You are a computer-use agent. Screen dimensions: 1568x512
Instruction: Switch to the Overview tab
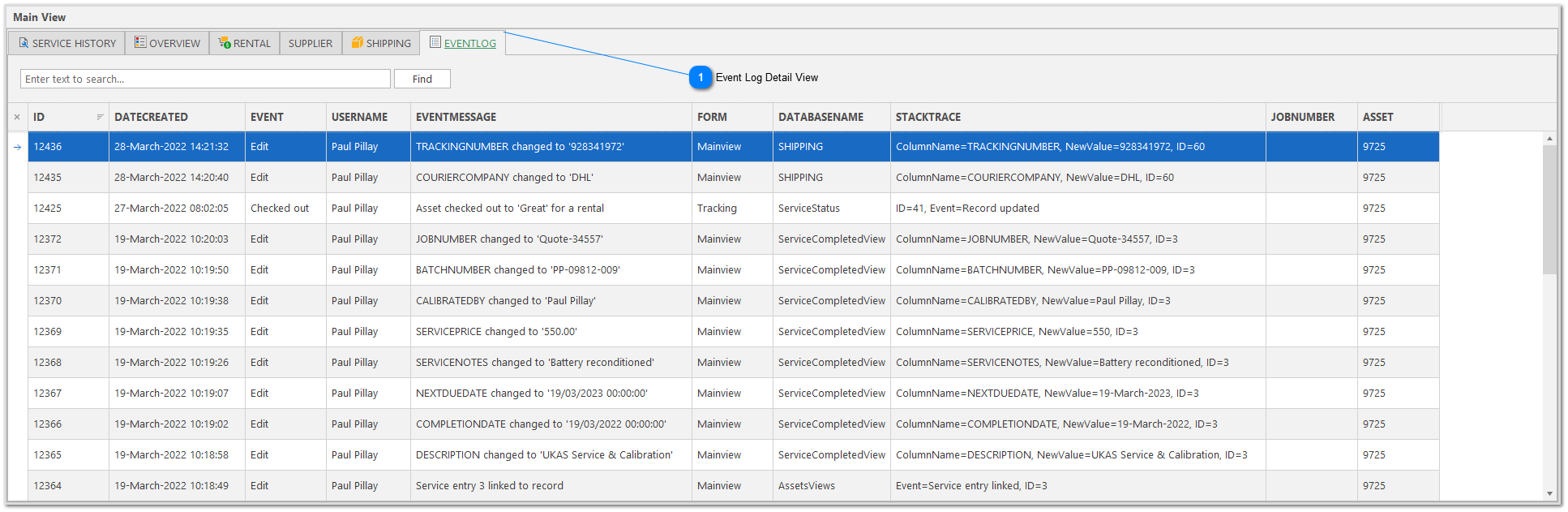167,43
